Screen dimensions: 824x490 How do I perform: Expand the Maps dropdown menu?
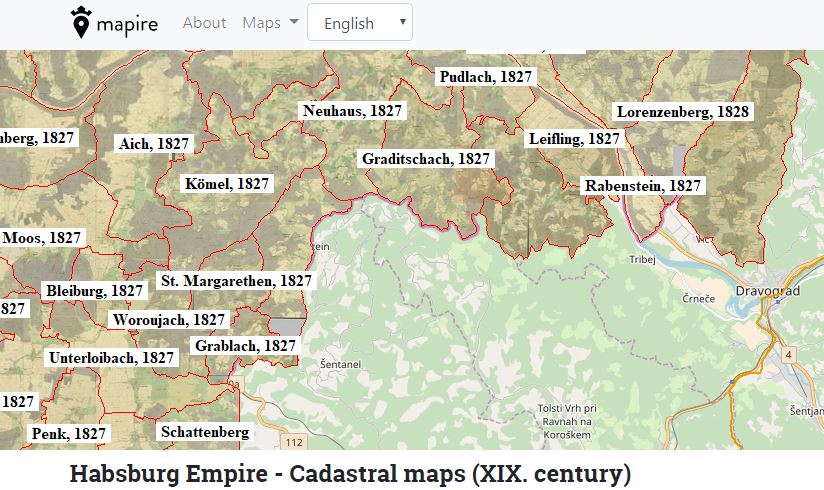270,22
